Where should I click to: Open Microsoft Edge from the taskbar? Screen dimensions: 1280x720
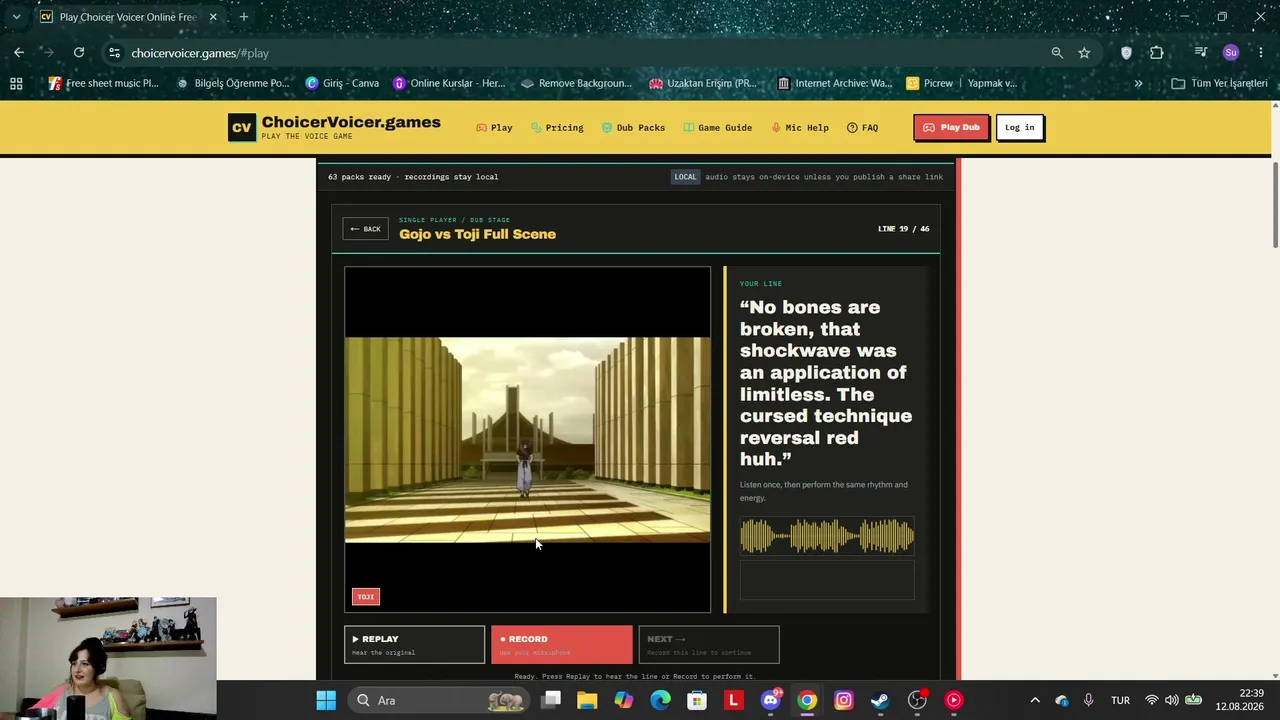660,700
